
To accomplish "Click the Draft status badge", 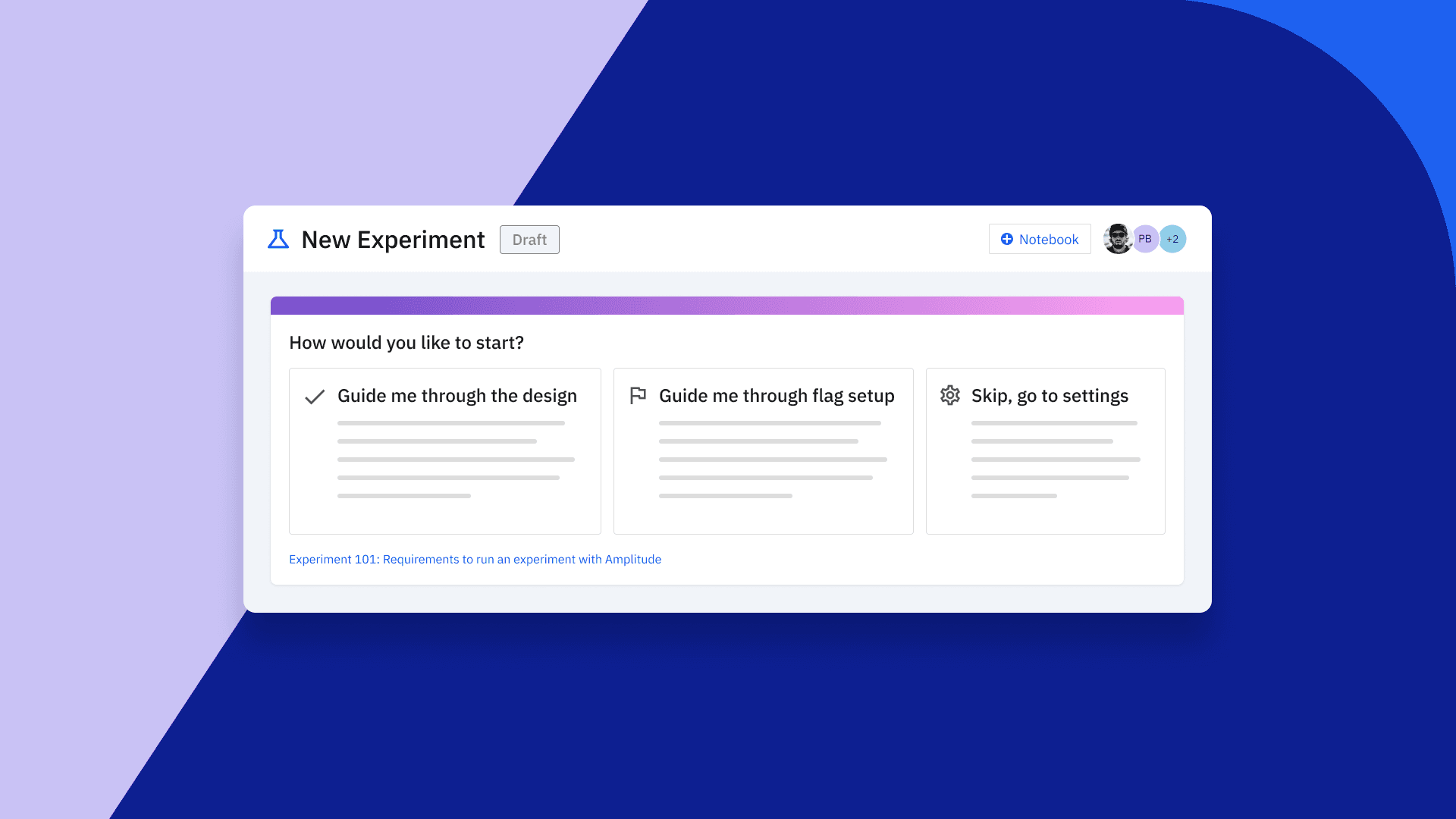I will coord(529,240).
